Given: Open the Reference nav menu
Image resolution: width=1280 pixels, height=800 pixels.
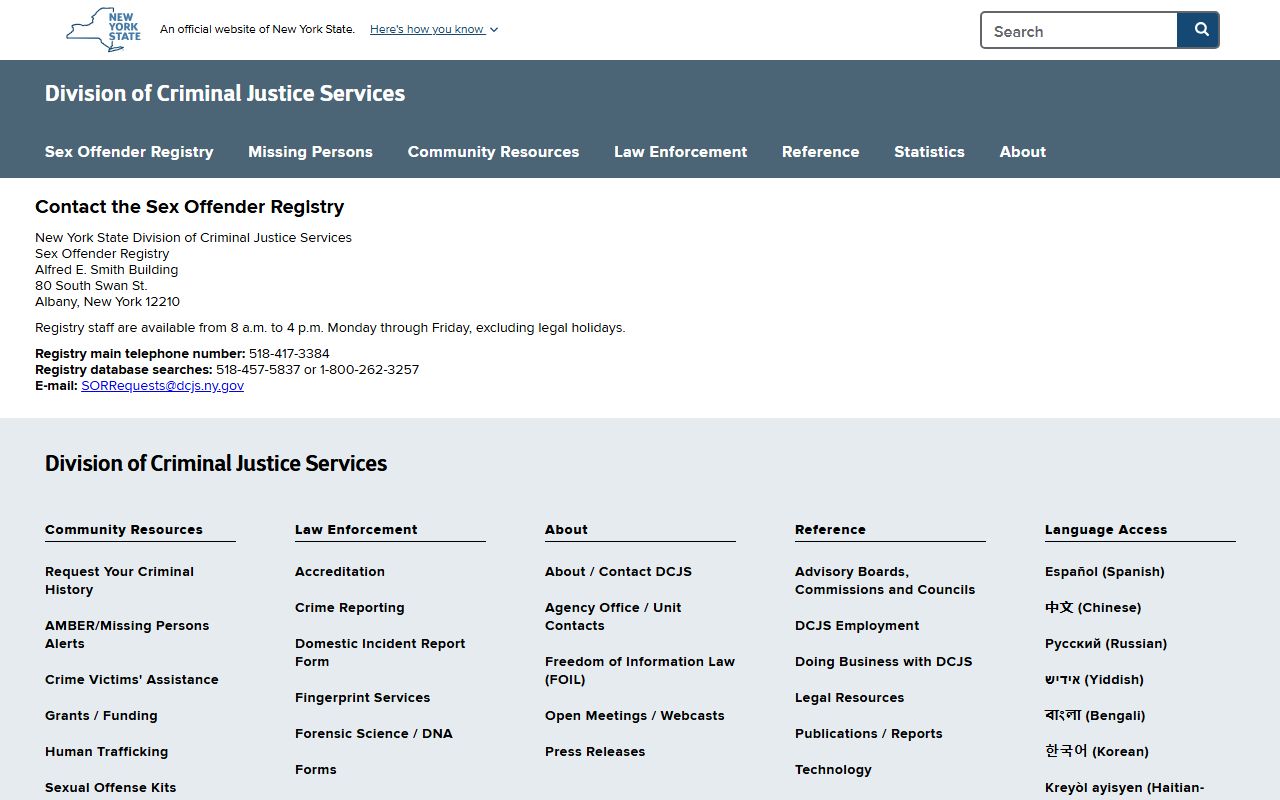Looking at the screenshot, I should pos(820,152).
